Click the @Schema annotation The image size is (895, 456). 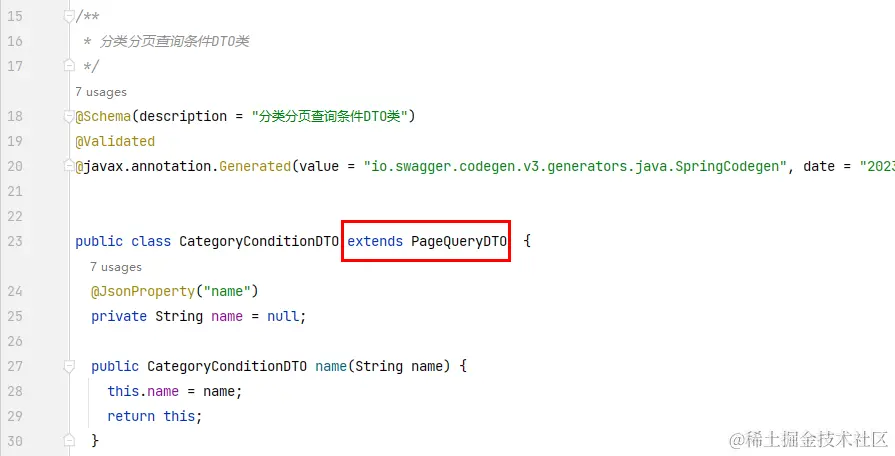pos(103,116)
